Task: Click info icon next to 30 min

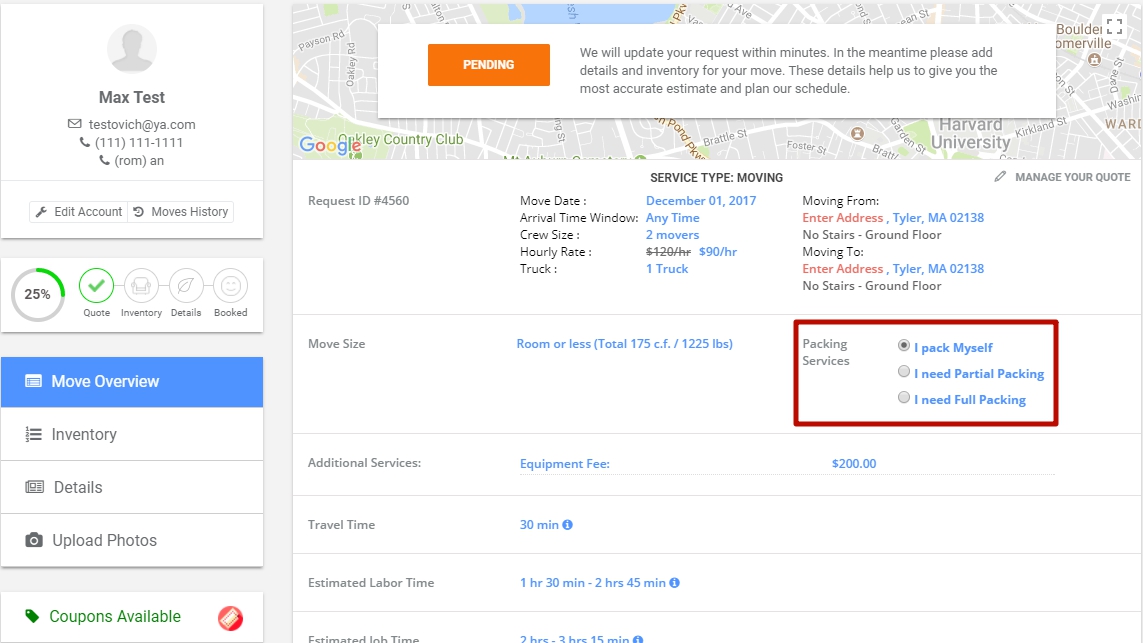Action: click(x=567, y=525)
